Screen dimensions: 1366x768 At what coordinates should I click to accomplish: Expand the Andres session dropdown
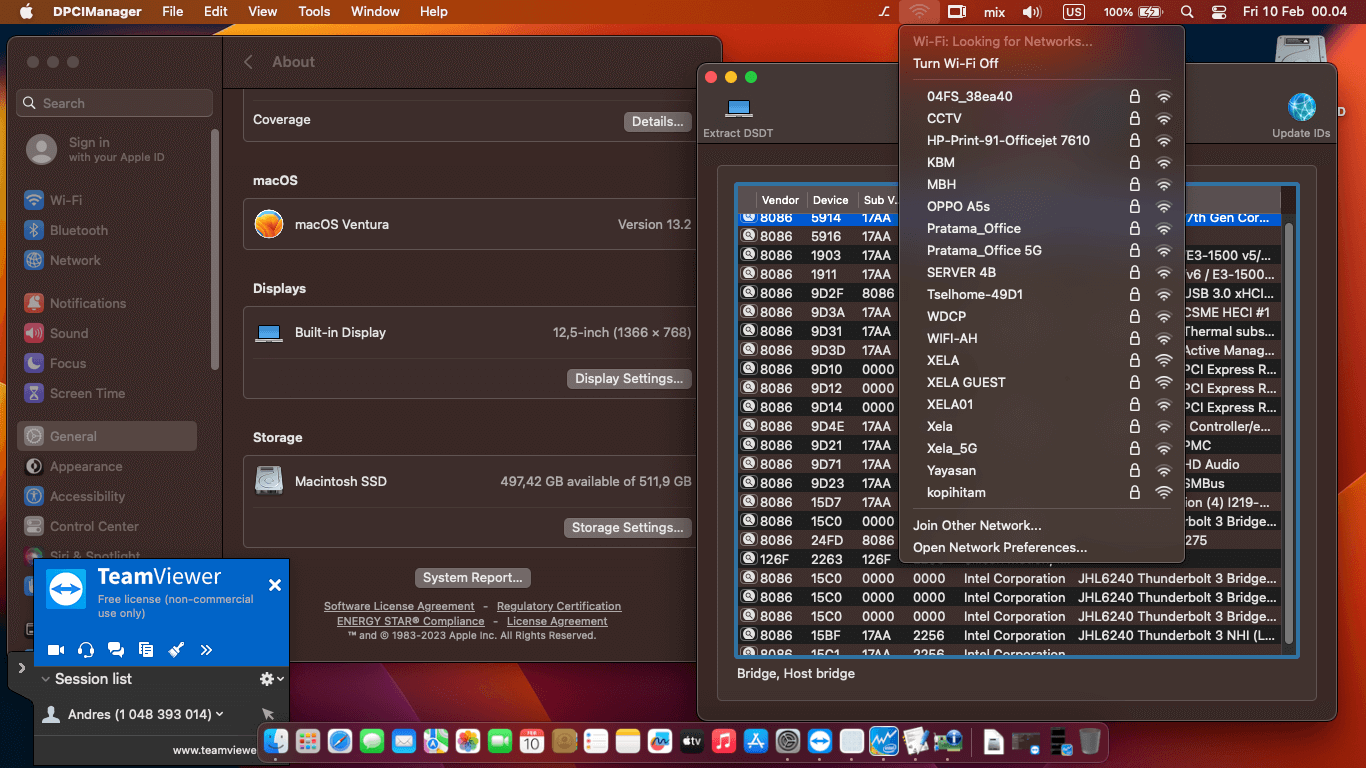[x=220, y=714]
